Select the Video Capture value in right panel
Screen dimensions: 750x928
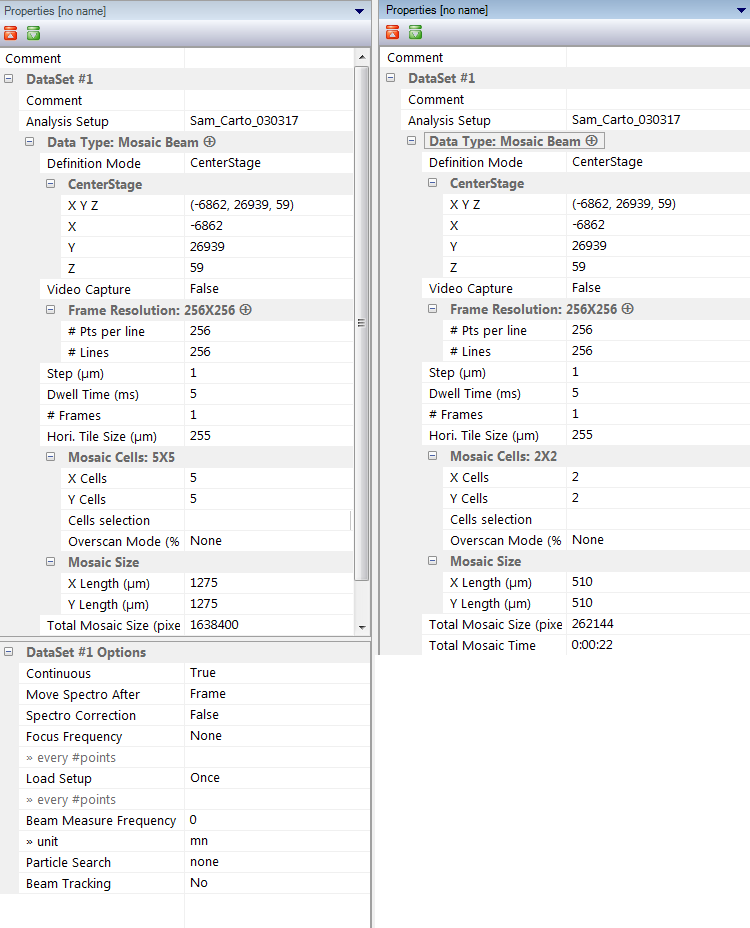tap(655, 288)
